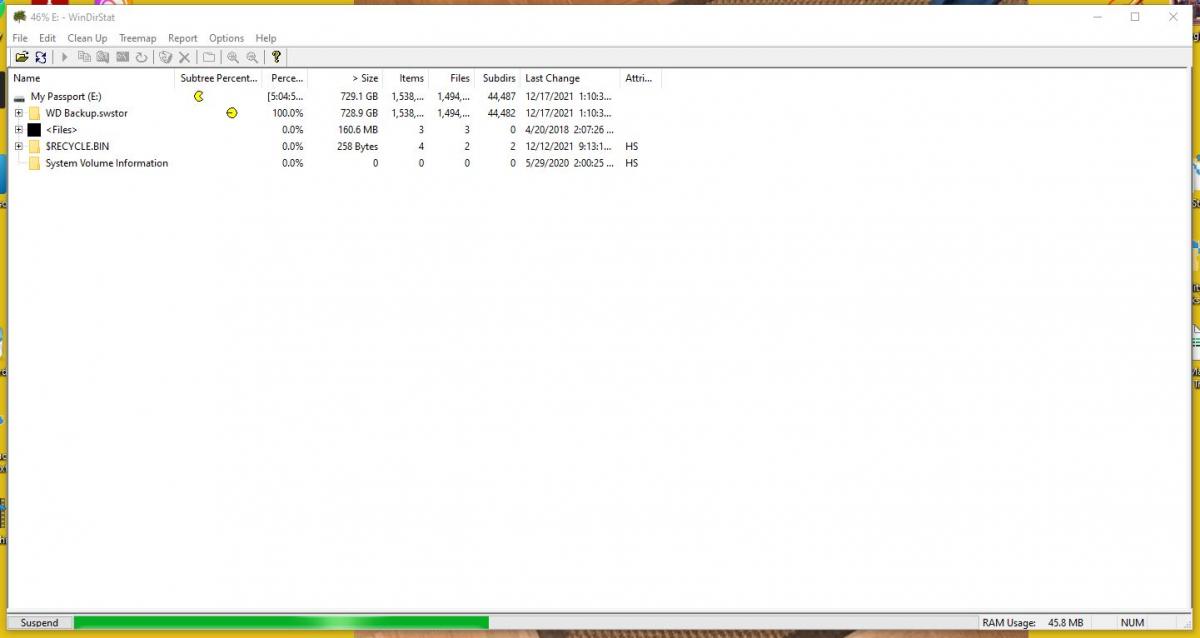The width and height of the screenshot is (1200, 638).
Task: Click the permanent Delete X icon
Action: [184, 58]
